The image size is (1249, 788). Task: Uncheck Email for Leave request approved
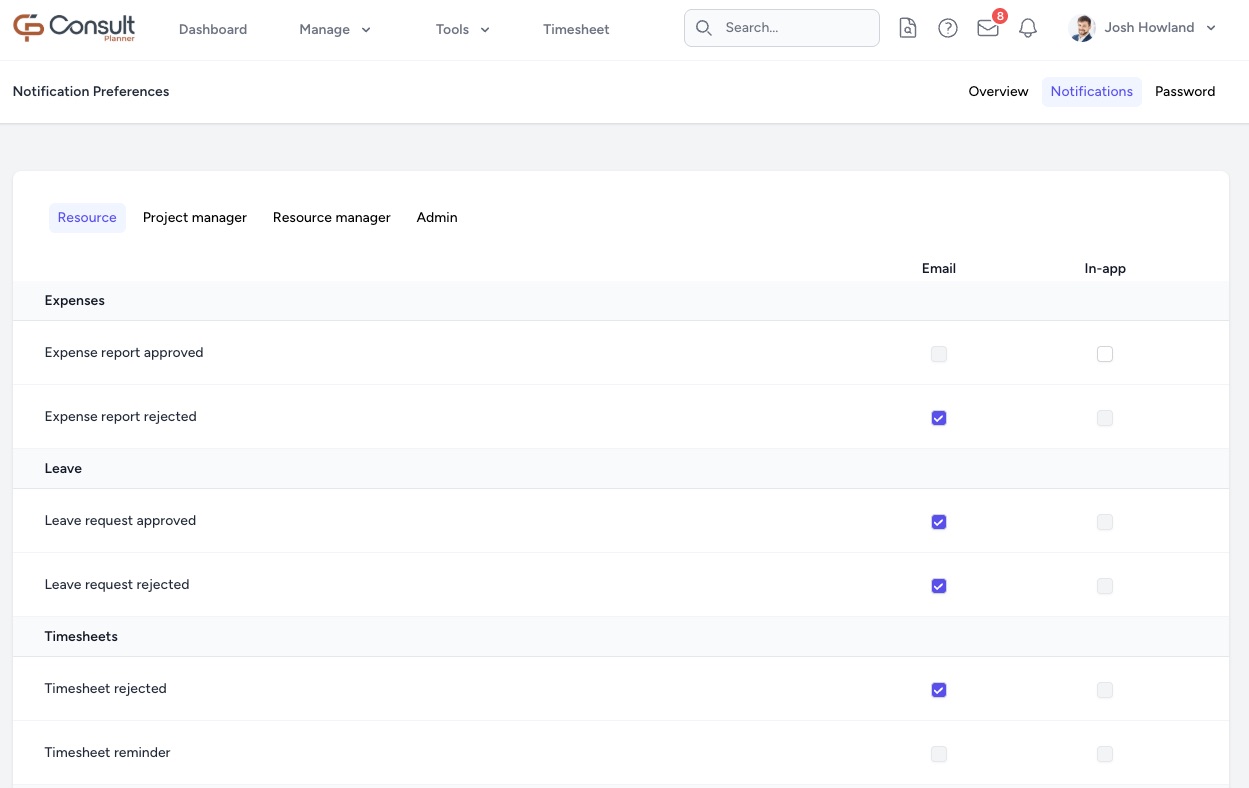click(x=938, y=522)
